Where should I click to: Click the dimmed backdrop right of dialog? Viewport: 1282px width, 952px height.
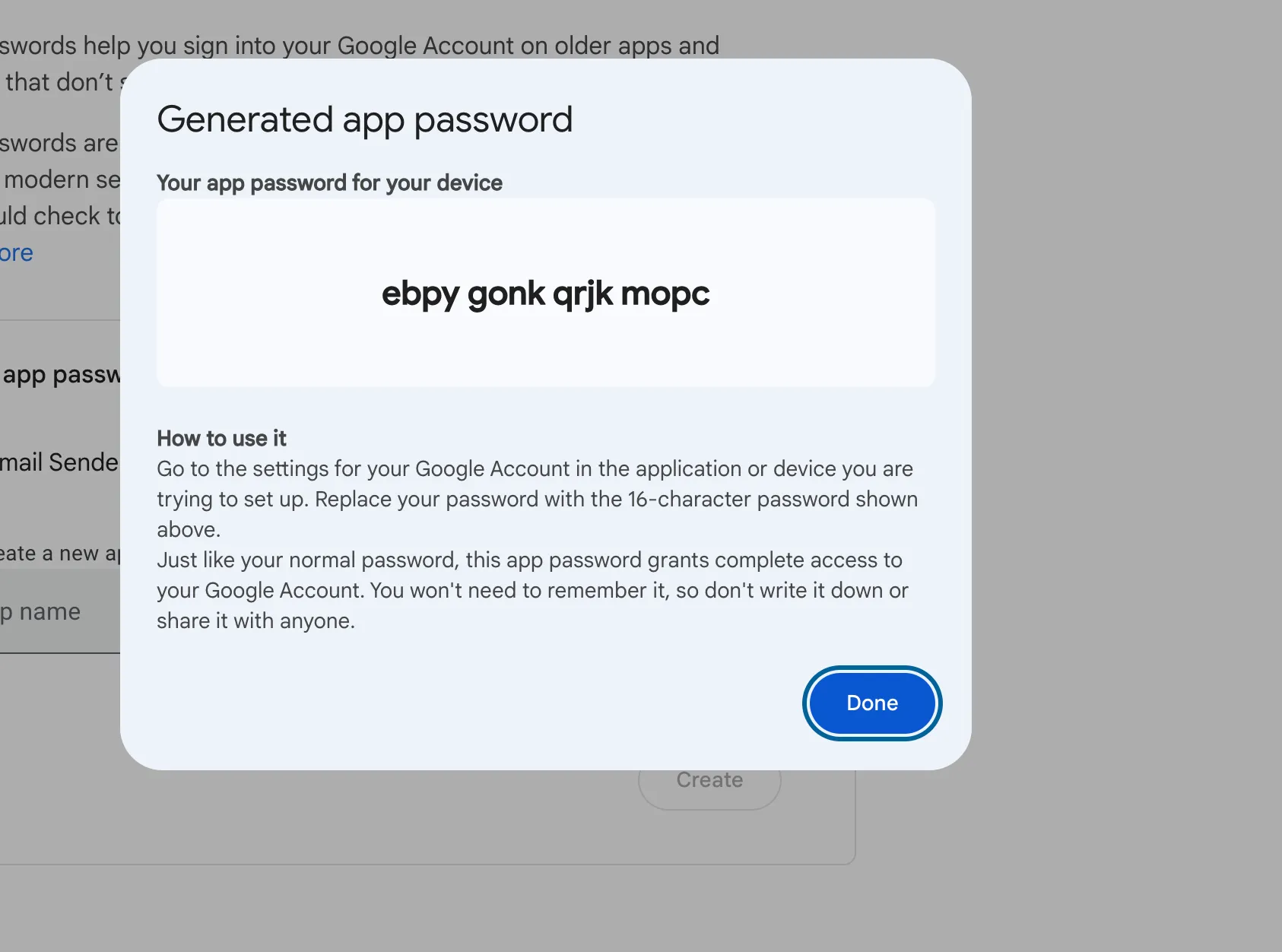tap(1125, 456)
